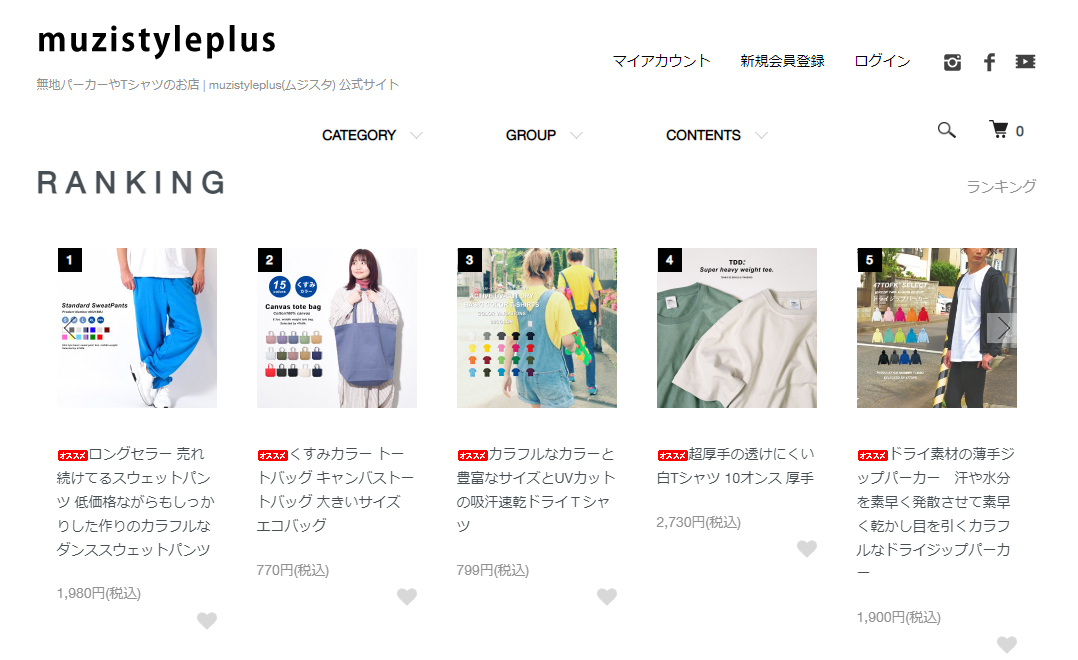Click the muzistyleplus logo
The height and width of the screenshot is (660, 1078).
click(x=156, y=41)
